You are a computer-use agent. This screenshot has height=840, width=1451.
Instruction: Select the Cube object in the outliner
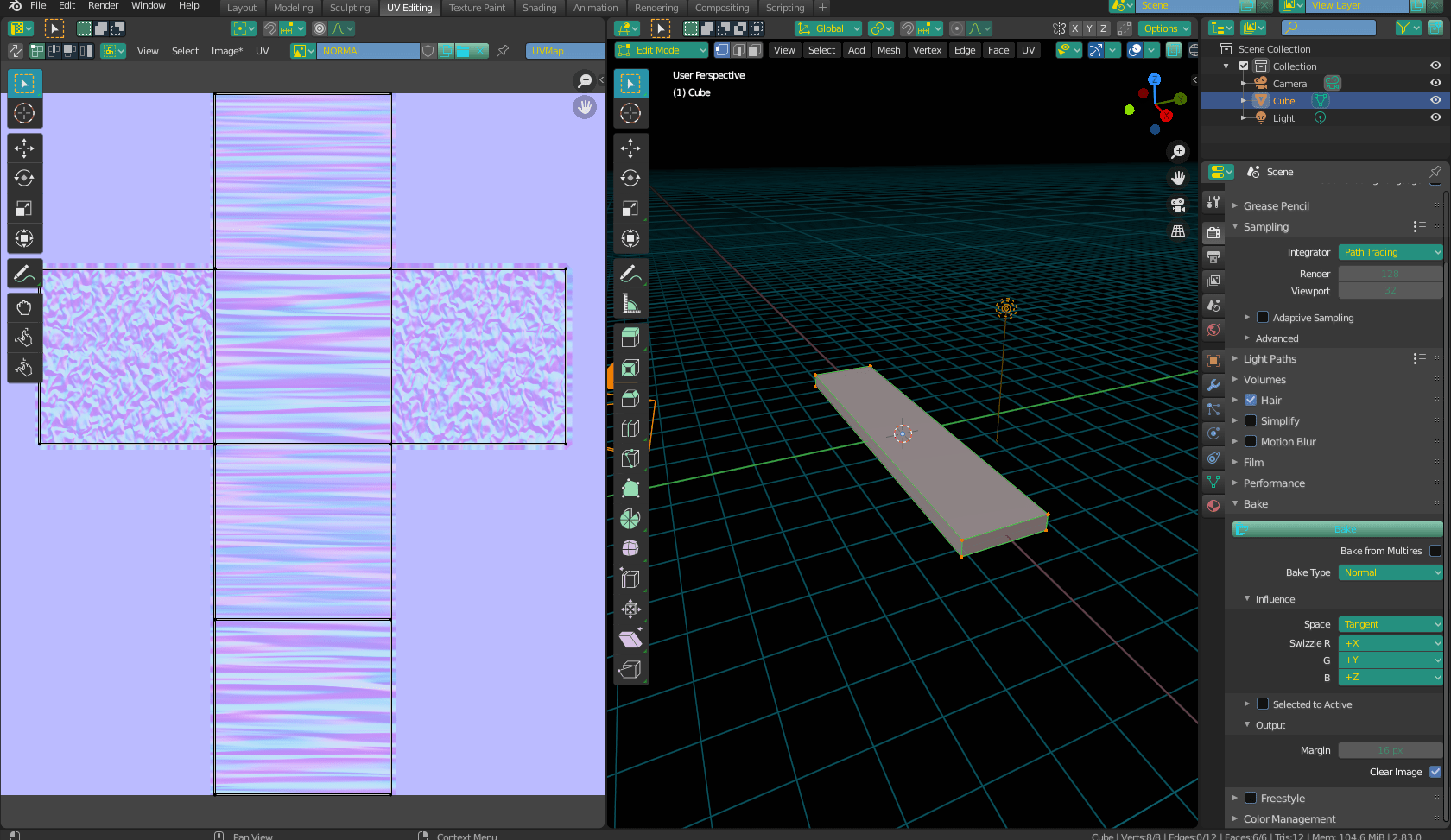1285,100
